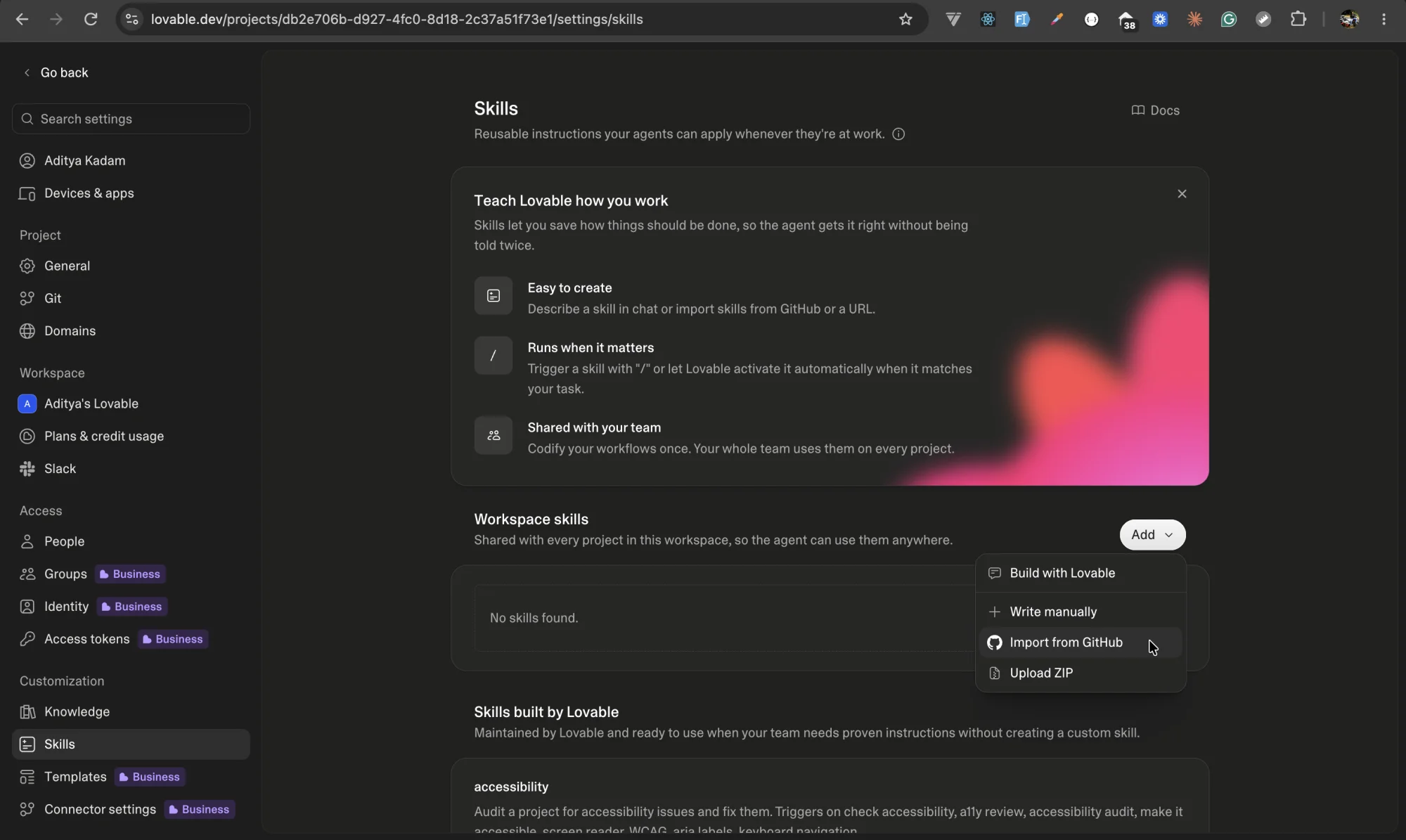Click the Search settings input field

tap(131, 119)
